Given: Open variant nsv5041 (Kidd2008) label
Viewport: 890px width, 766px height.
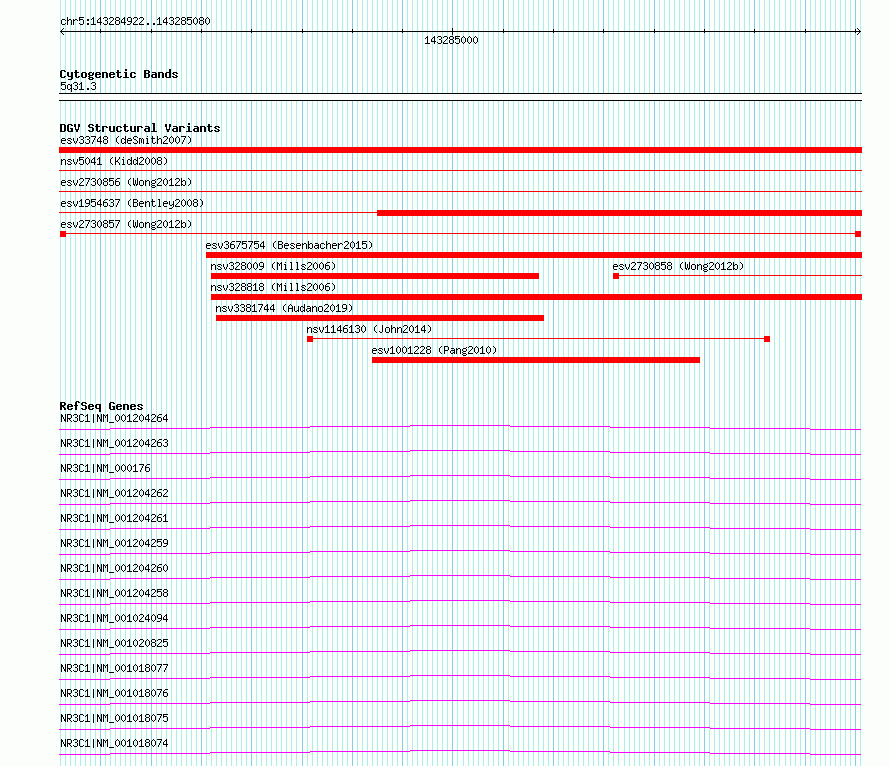Looking at the screenshot, I should (x=114, y=161).
